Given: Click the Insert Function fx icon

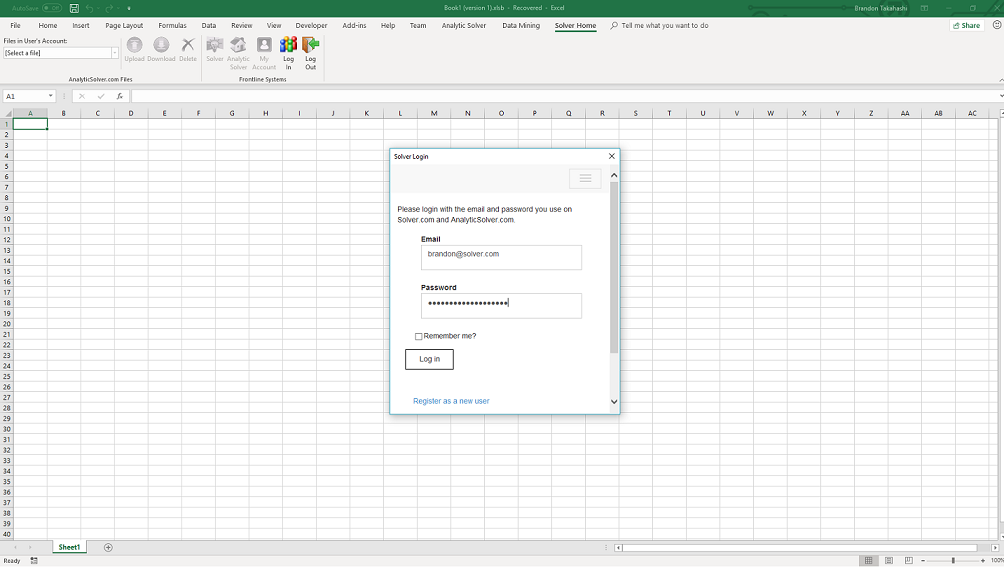Looking at the screenshot, I should [x=120, y=96].
